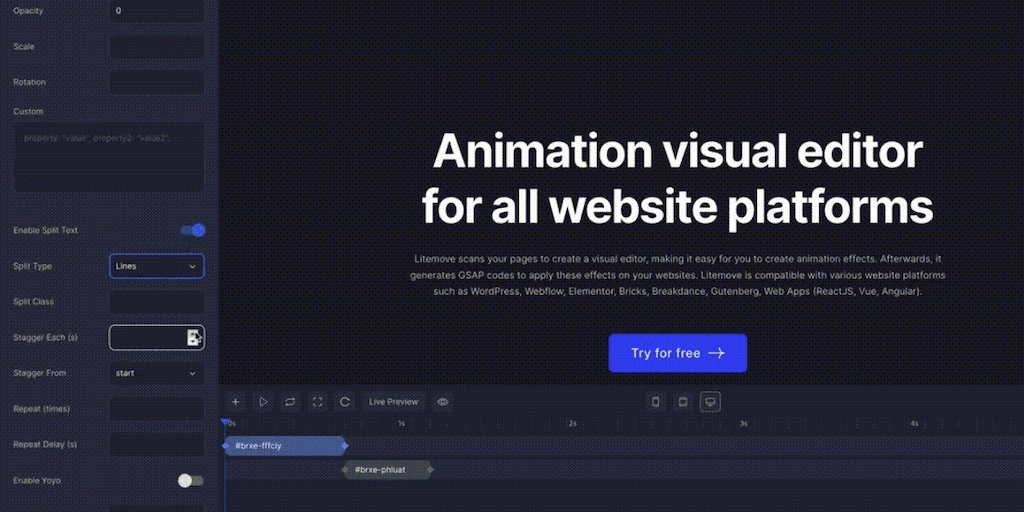Click the plus icon to add animation
Viewport: 1024px width, 512px height.
[236, 402]
